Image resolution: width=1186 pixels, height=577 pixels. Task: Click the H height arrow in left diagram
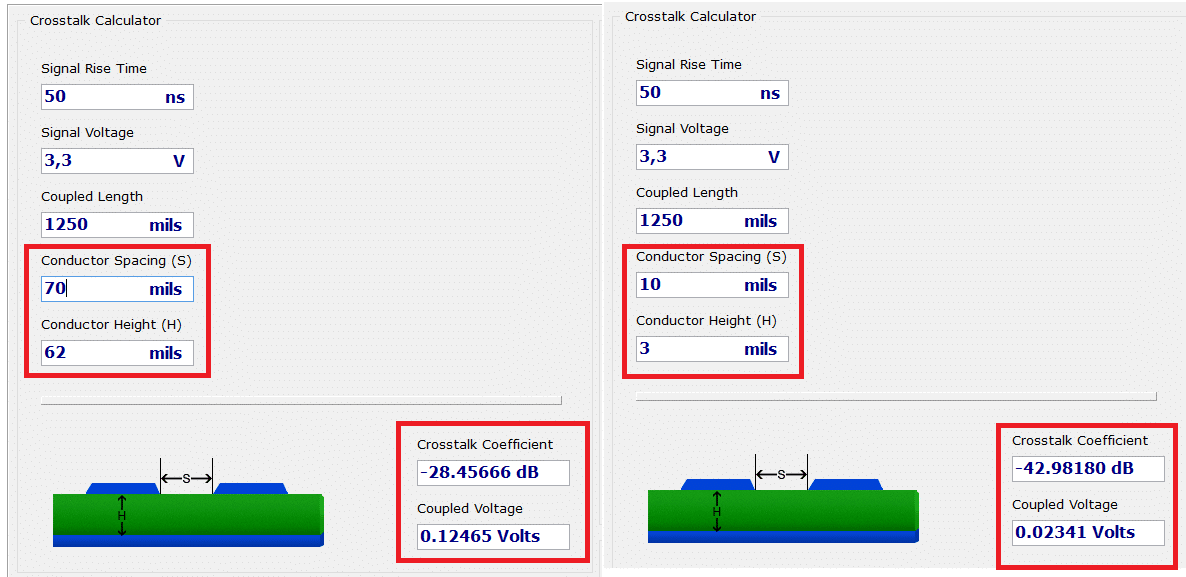[122, 515]
